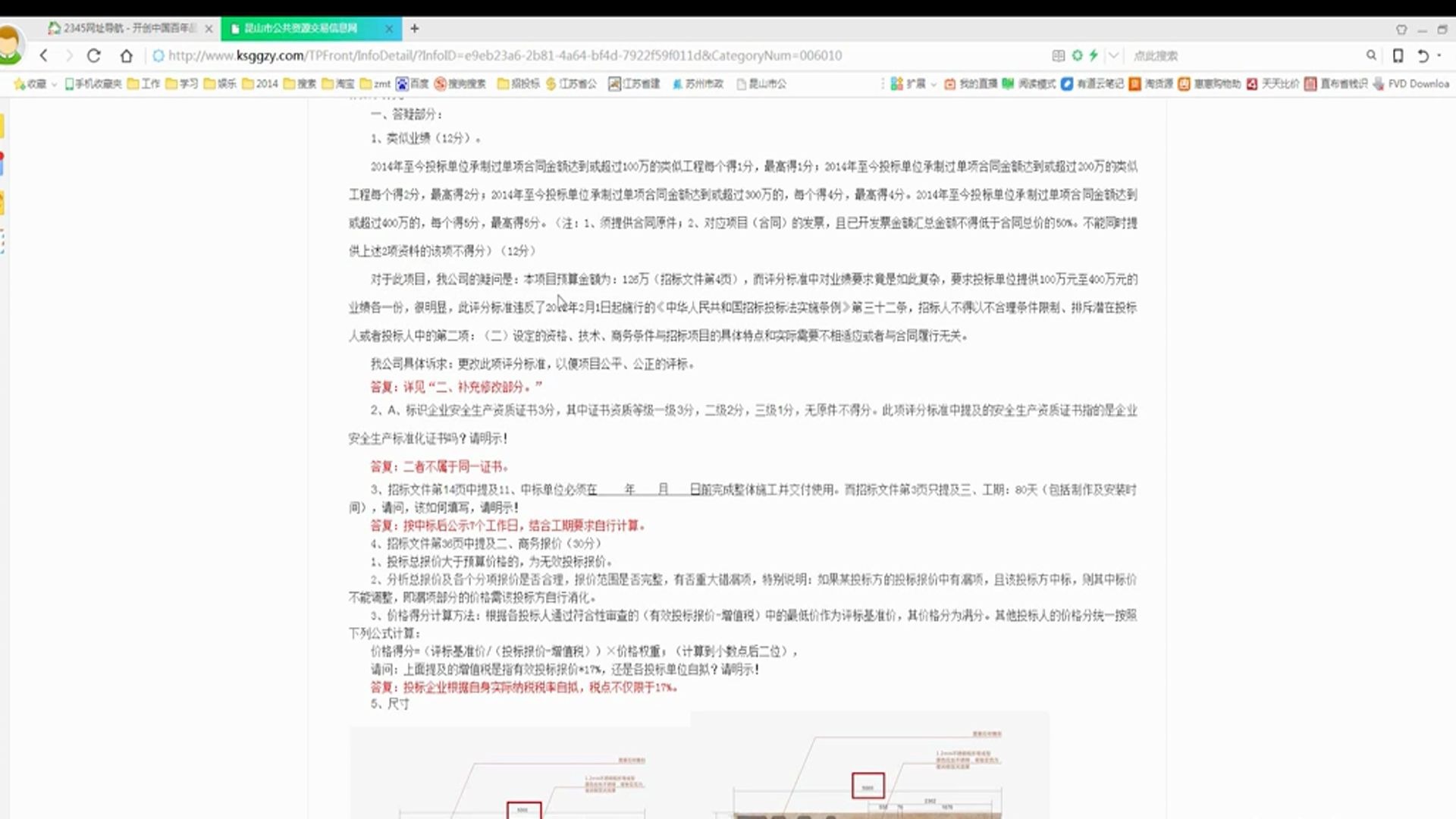
Task: Open the zmt bookmark folder
Action: pyautogui.click(x=375, y=83)
